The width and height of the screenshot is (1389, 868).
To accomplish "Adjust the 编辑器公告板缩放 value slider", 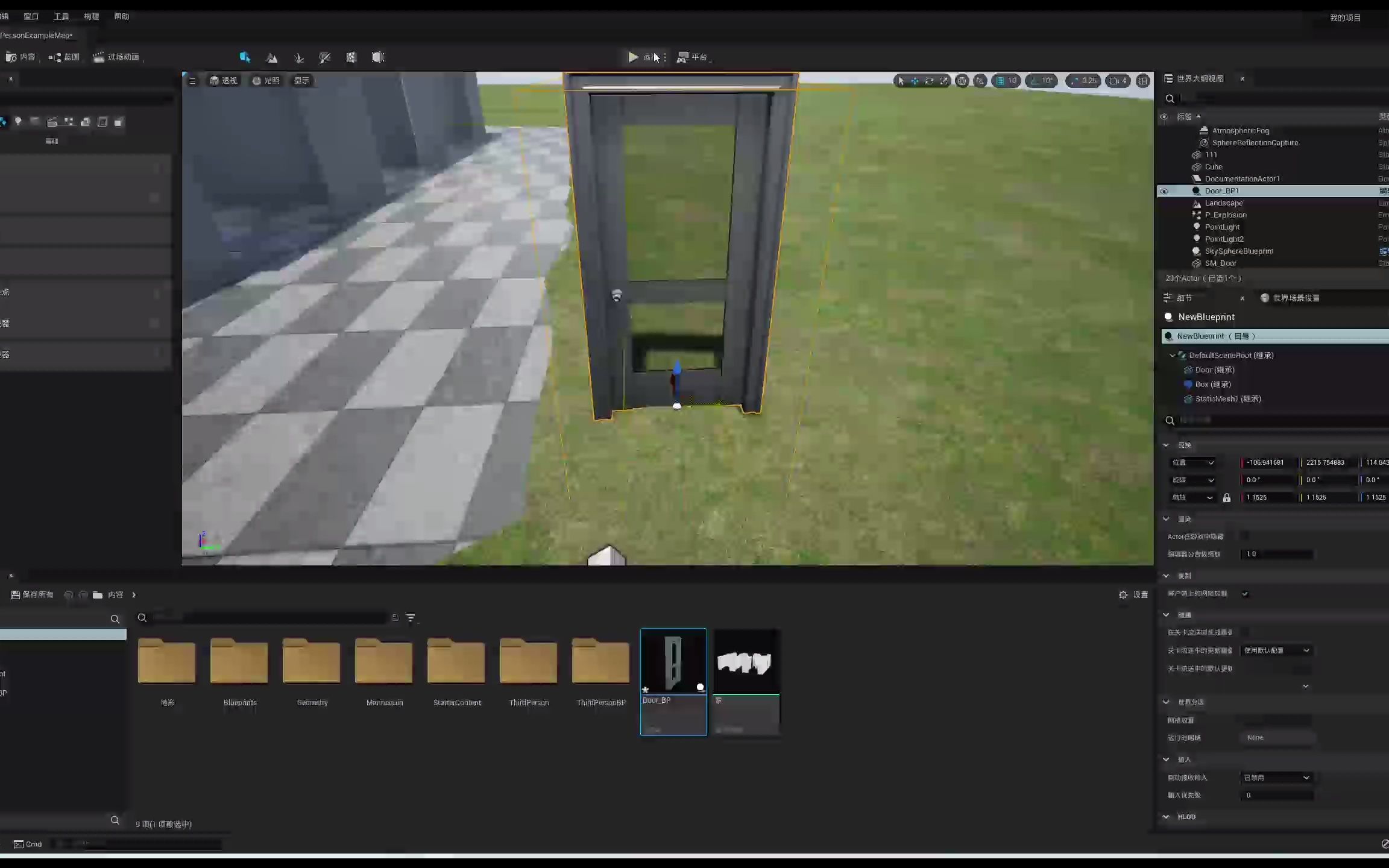I will (x=1278, y=554).
